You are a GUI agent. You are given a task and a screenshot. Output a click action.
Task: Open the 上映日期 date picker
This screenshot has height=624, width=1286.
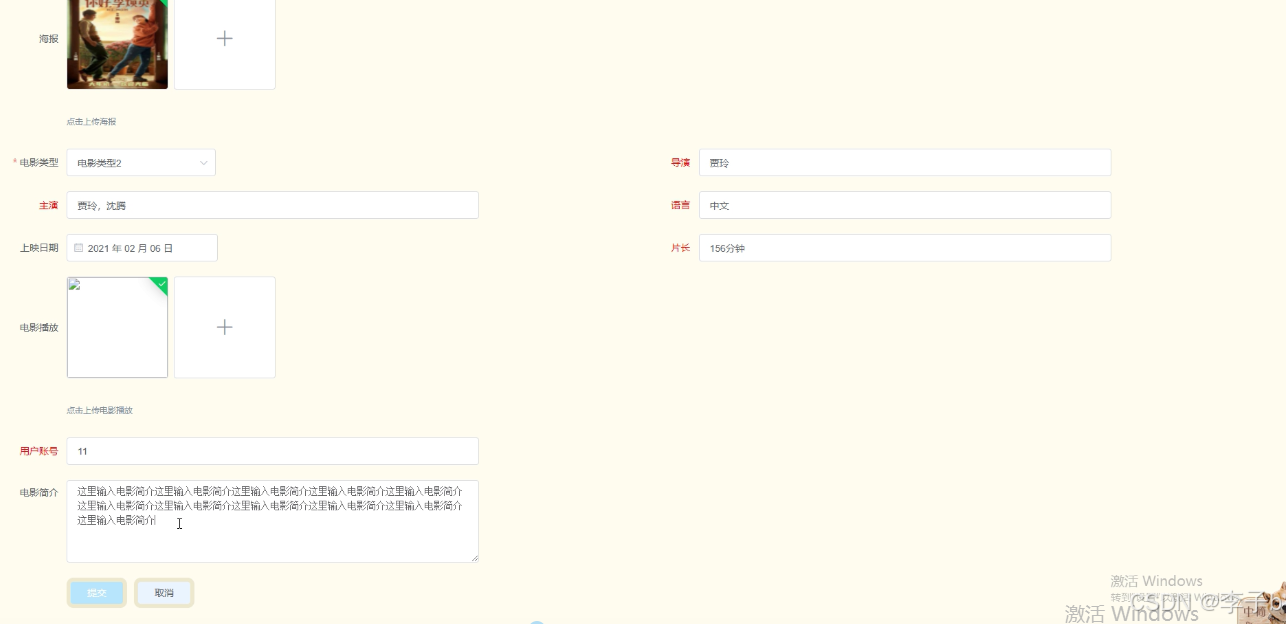click(142, 248)
